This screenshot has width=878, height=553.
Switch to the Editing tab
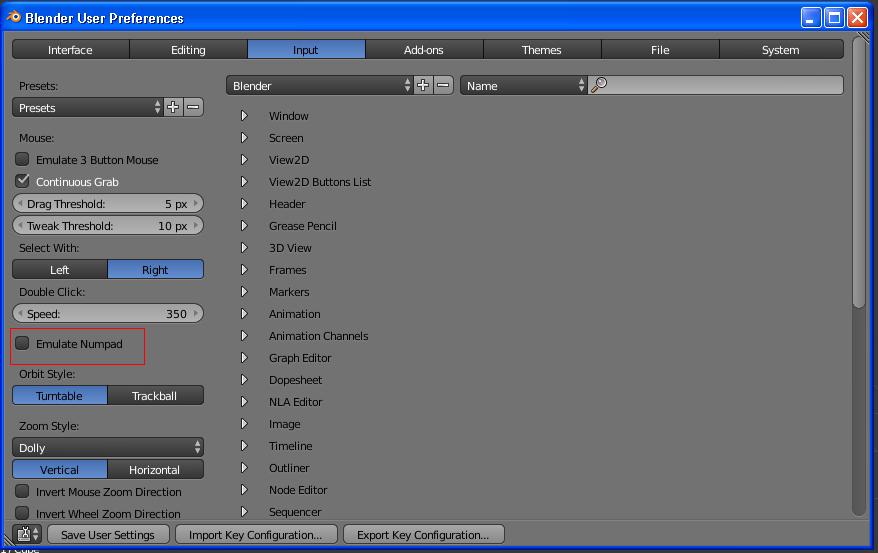coord(188,49)
